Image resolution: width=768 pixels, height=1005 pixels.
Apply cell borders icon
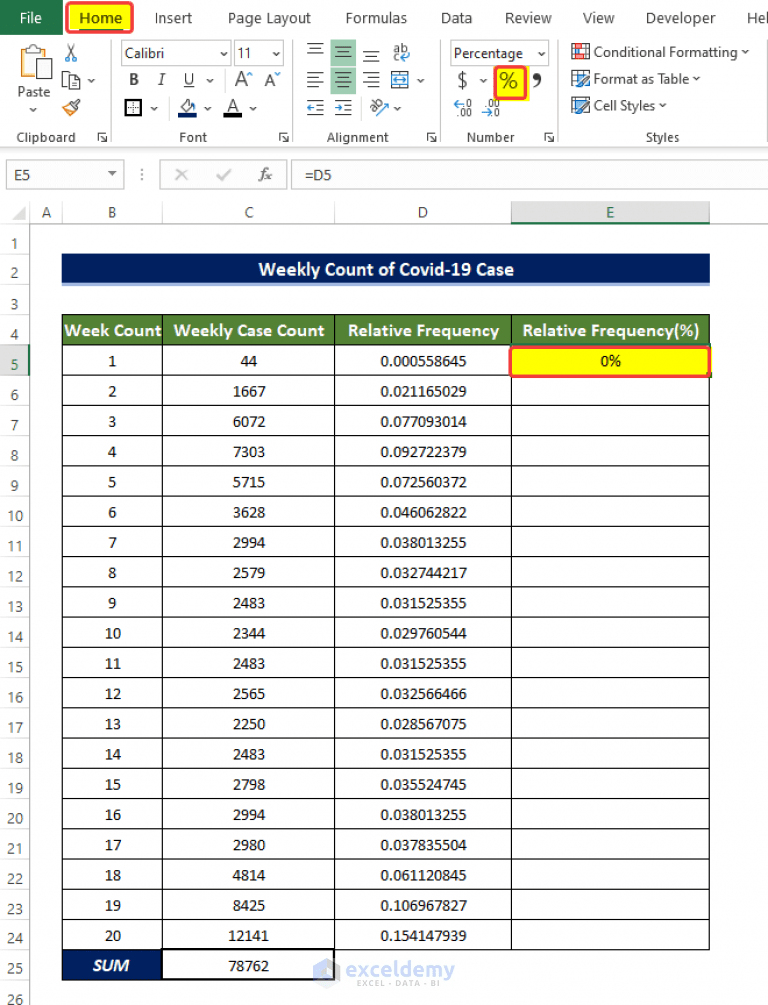point(133,108)
